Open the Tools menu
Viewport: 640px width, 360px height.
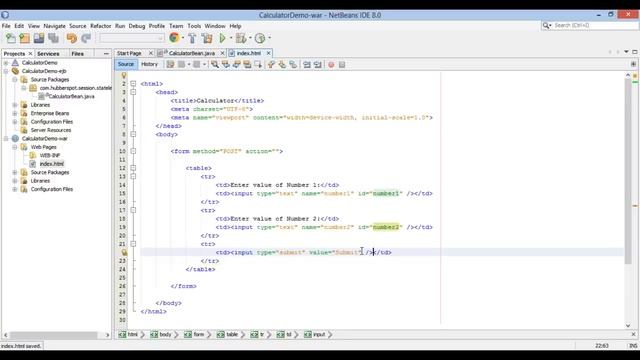[194, 26]
